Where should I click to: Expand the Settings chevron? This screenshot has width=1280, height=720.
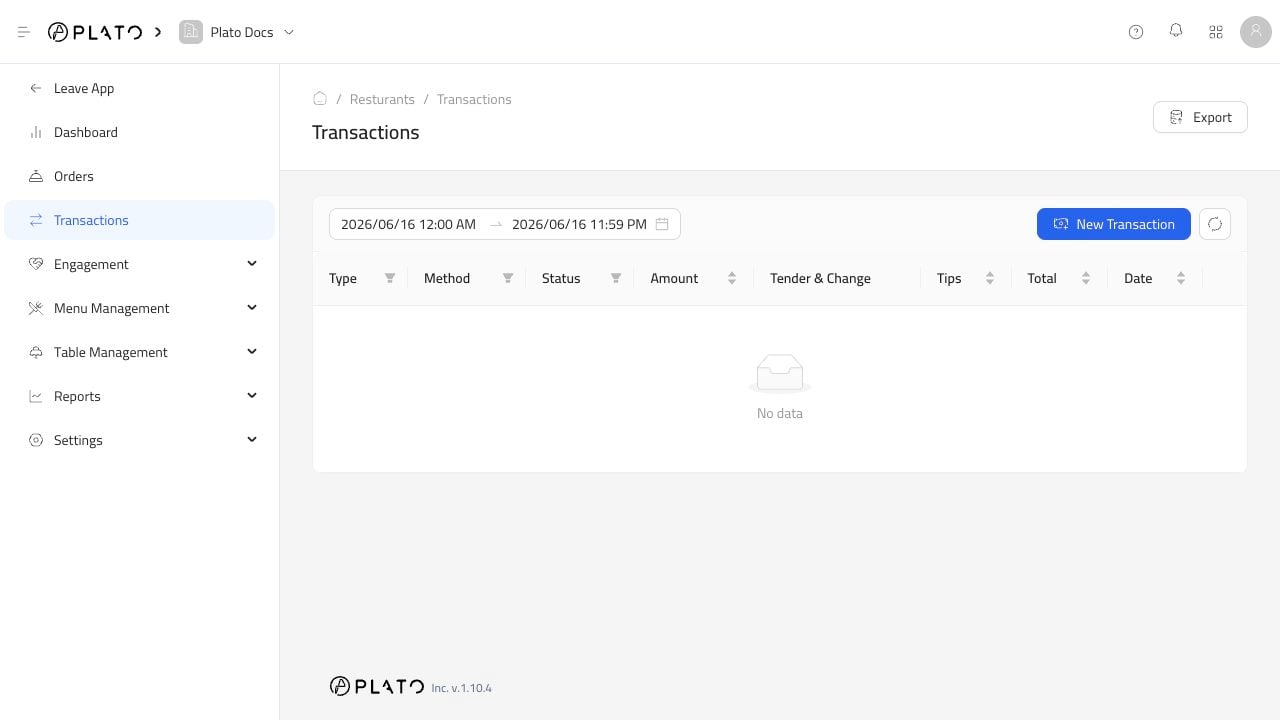(252, 440)
